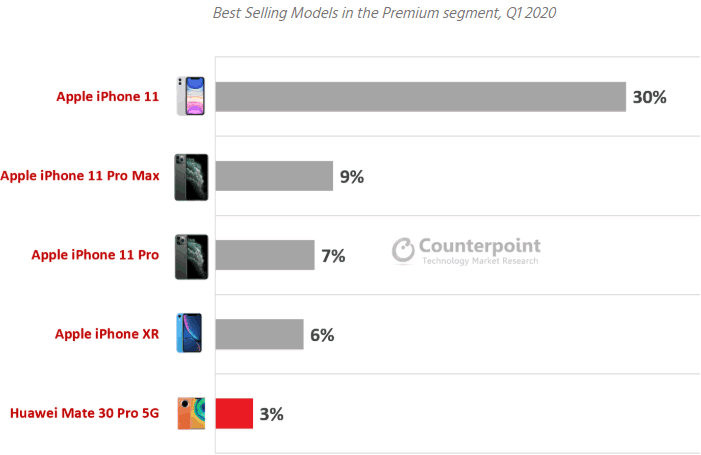
Task: Click the iPhone 11 Pro phone image
Action: [x=191, y=257]
